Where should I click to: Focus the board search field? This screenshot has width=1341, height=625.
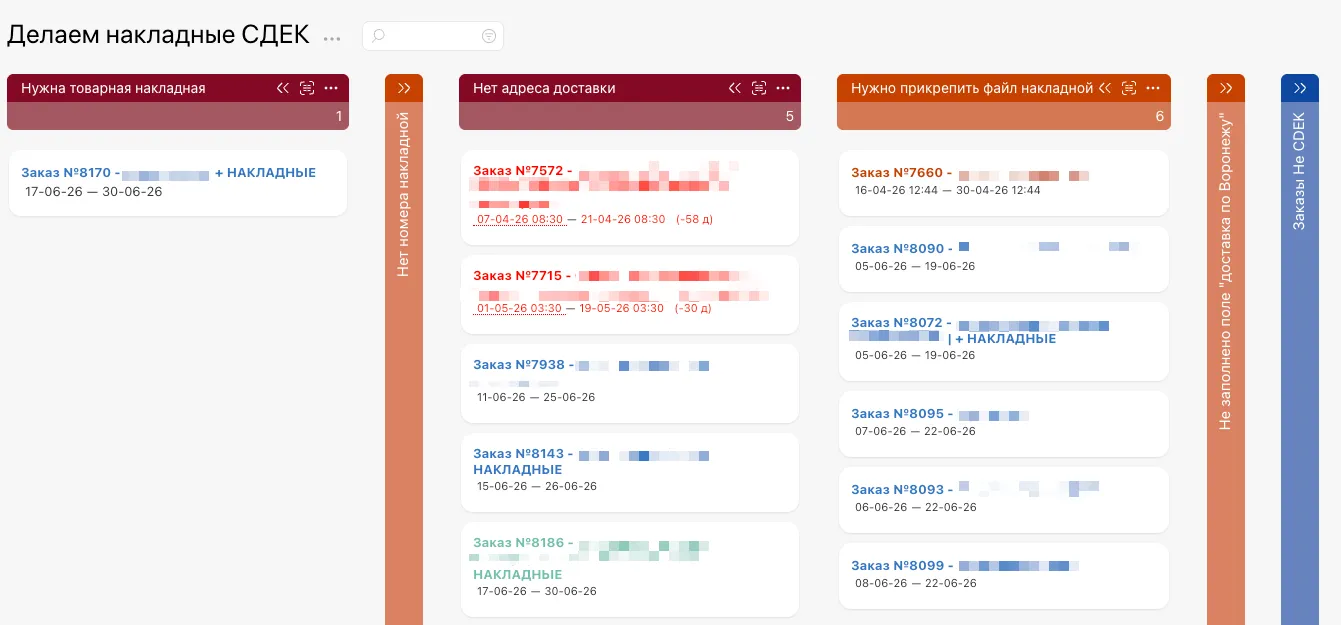[x=433, y=36]
